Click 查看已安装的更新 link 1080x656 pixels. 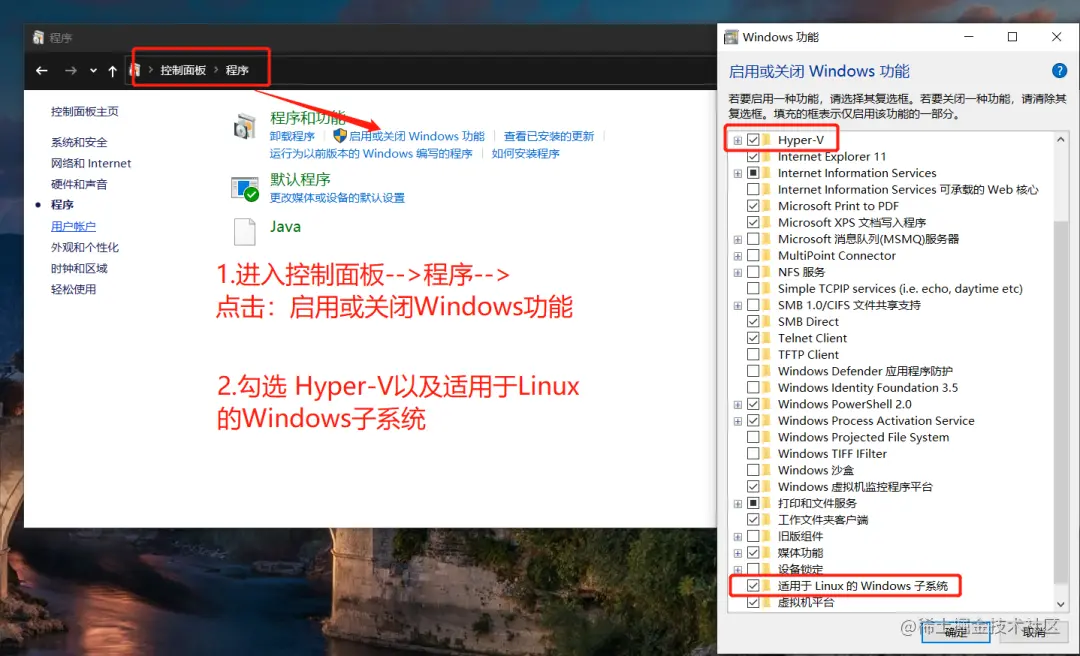coord(549,136)
